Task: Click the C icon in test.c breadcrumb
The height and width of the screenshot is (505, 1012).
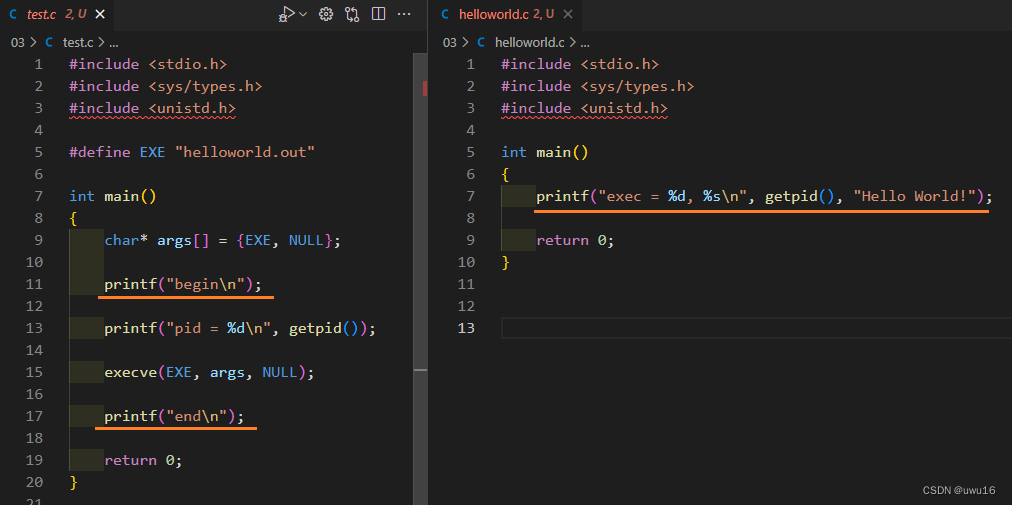Action: tap(49, 43)
